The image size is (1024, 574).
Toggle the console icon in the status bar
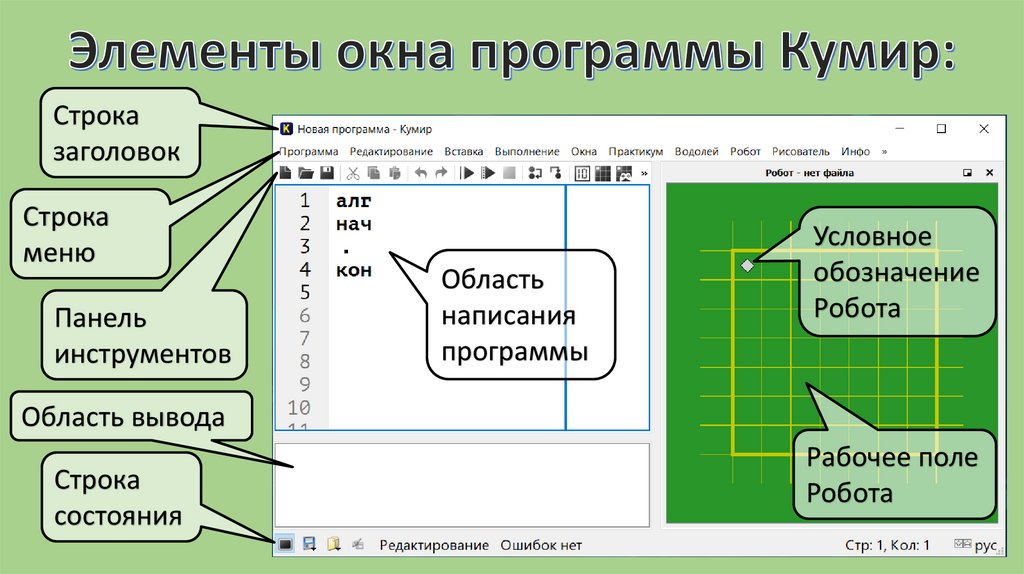(285, 544)
